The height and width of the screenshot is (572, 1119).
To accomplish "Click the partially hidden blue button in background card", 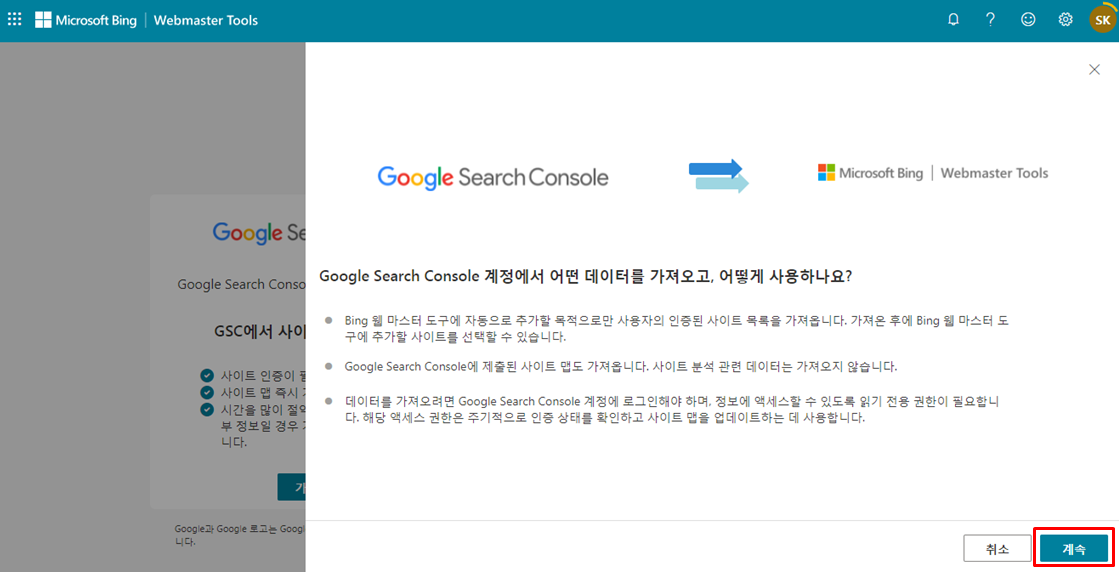I will click(x=291, y=486).
